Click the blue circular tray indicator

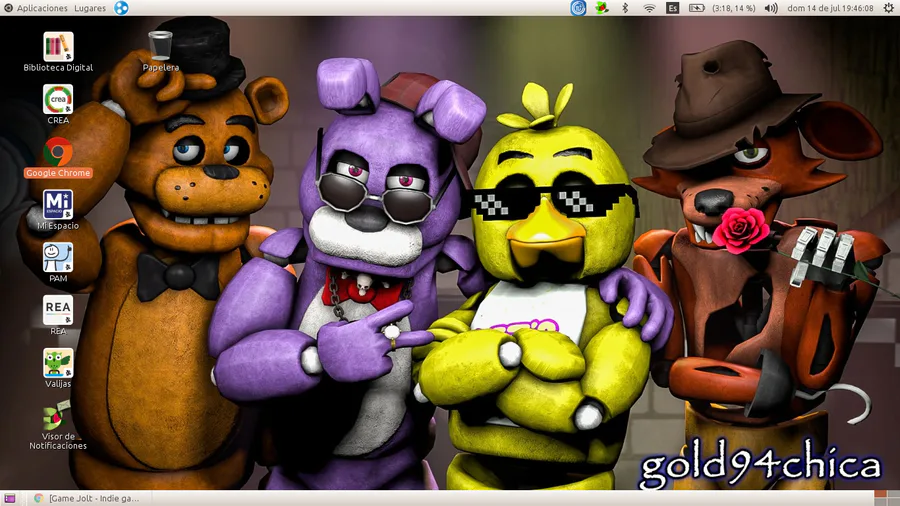[578, 8]
